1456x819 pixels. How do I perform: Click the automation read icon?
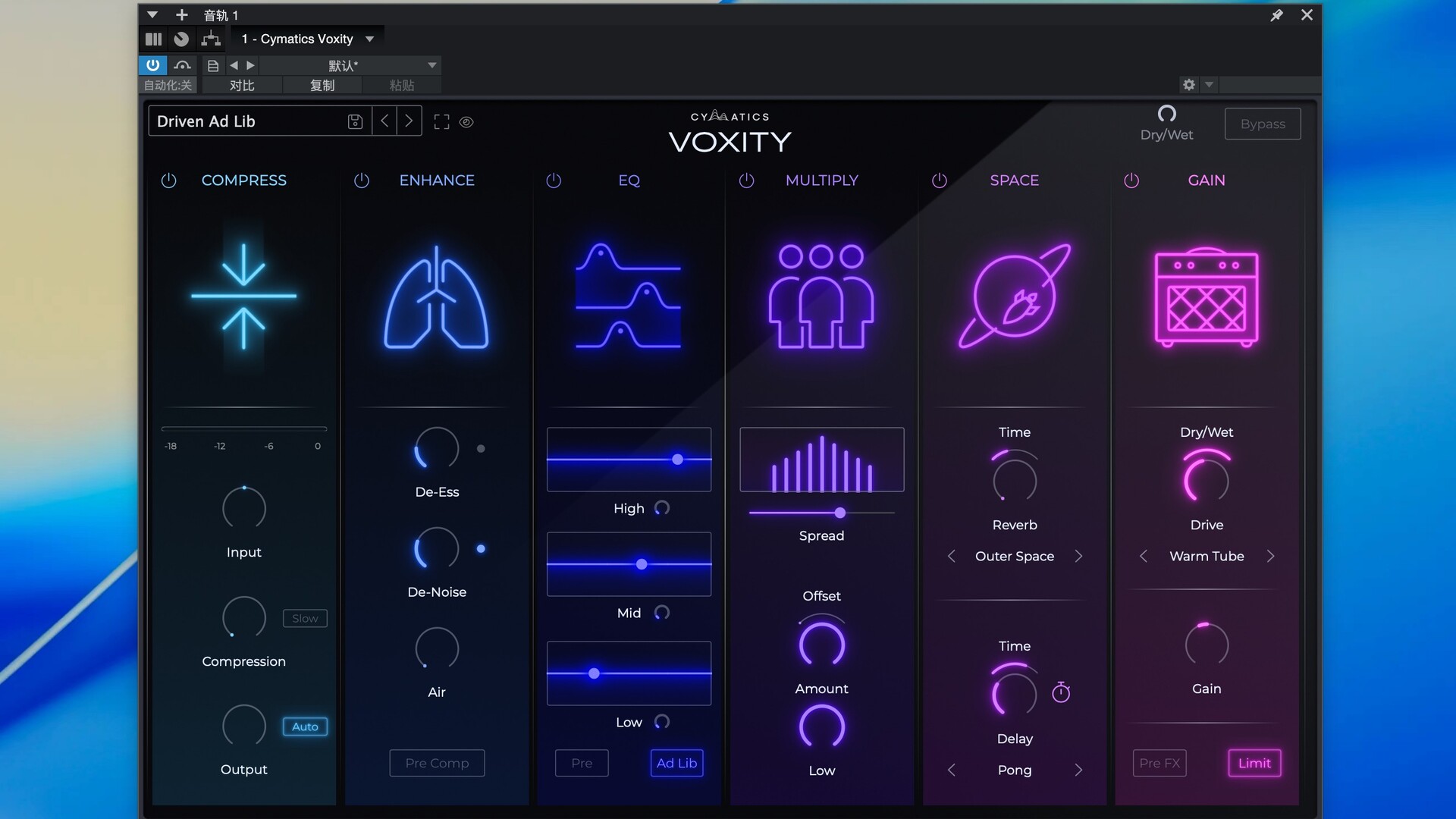click(182, 65)
